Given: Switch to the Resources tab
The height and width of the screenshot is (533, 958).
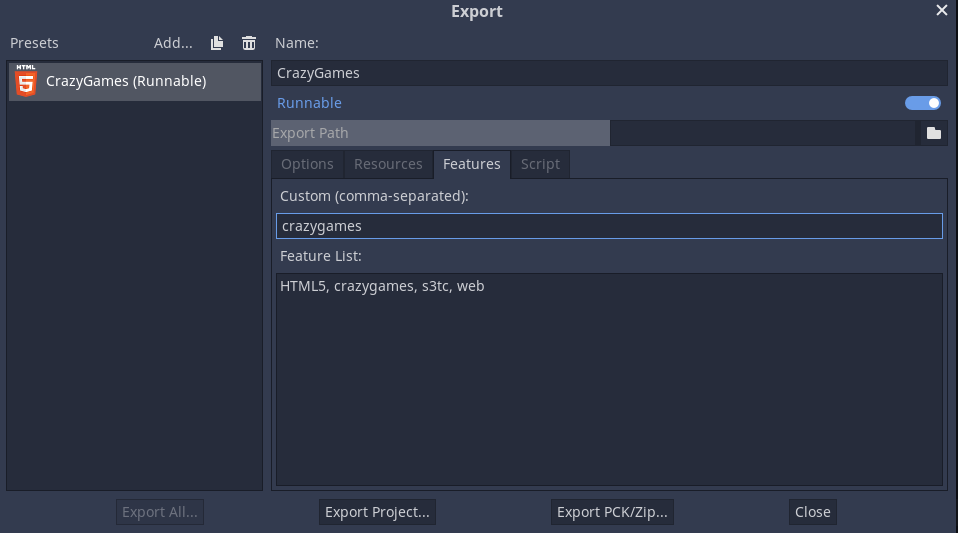Looking at the screenshot, I should [388, 164].
